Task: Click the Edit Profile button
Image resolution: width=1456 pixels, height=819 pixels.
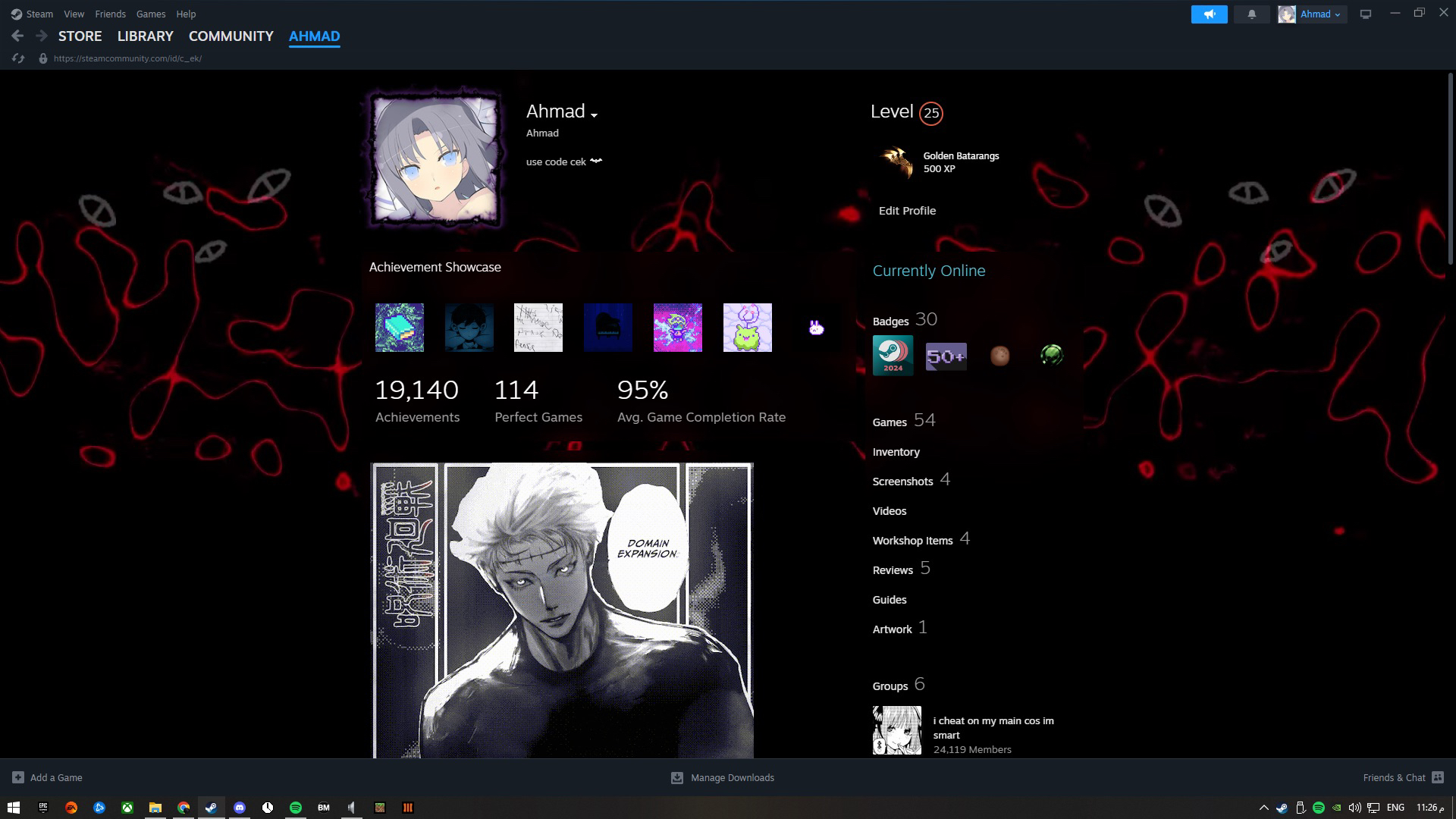Action: coord(908,211)
